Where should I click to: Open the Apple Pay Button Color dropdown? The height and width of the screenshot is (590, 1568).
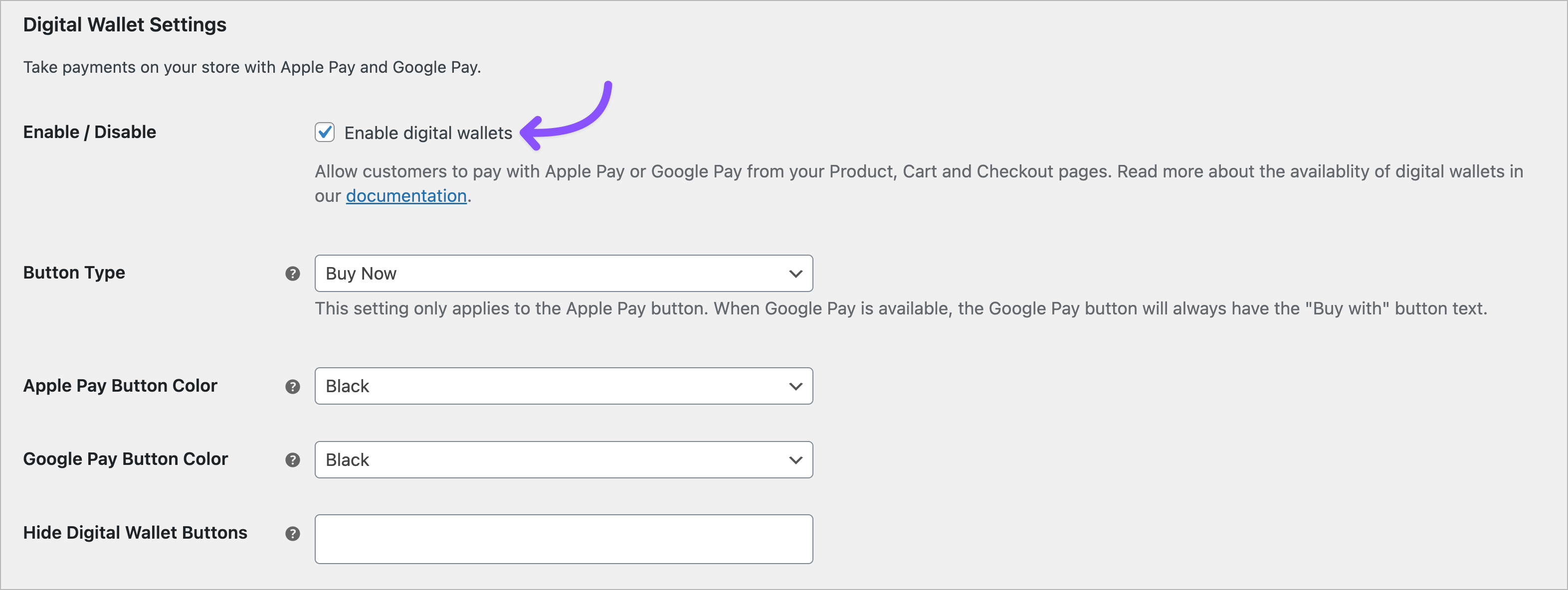(x=563, y=386)
